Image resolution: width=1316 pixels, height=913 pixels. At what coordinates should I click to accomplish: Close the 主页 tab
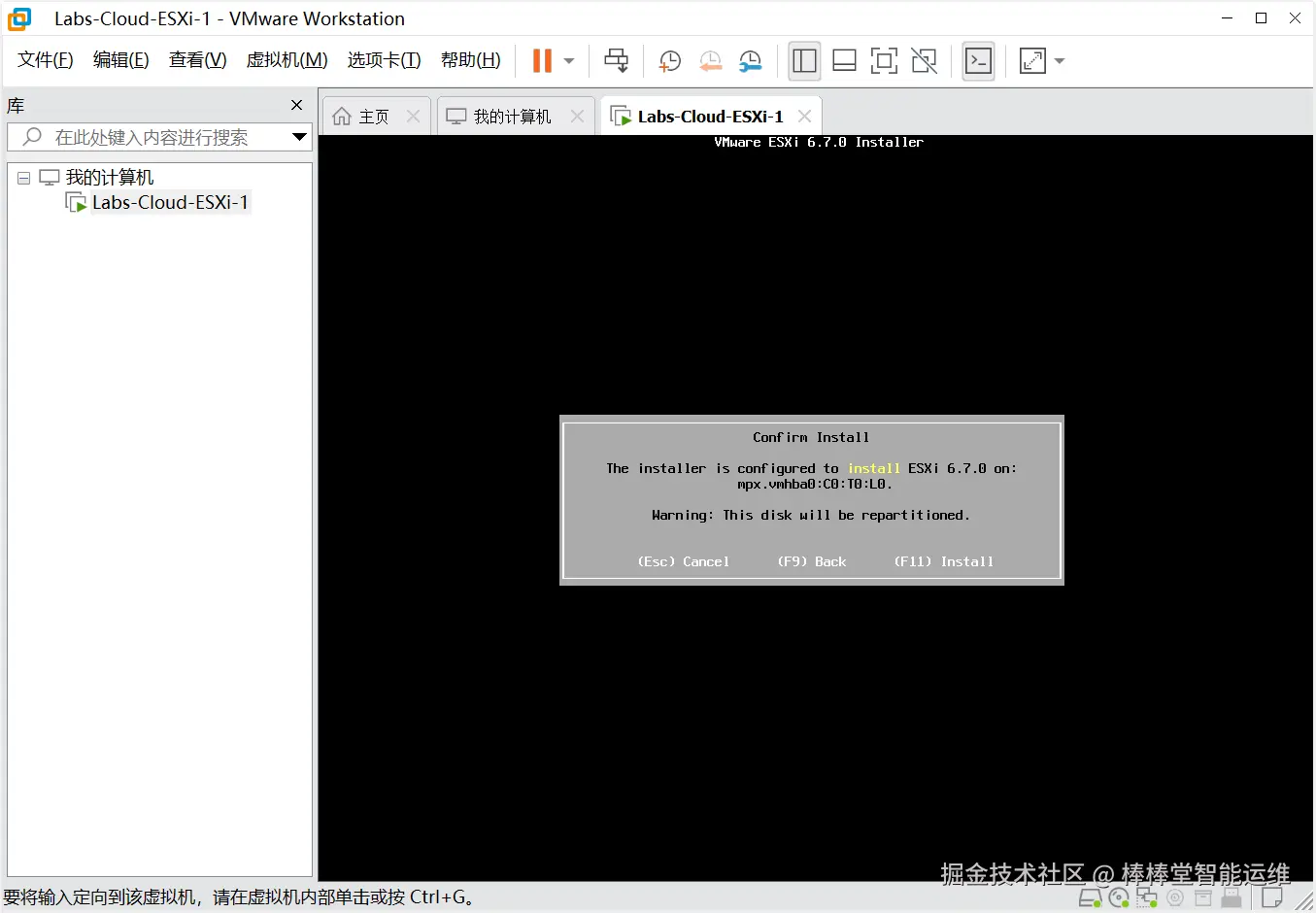coord(413,117)
